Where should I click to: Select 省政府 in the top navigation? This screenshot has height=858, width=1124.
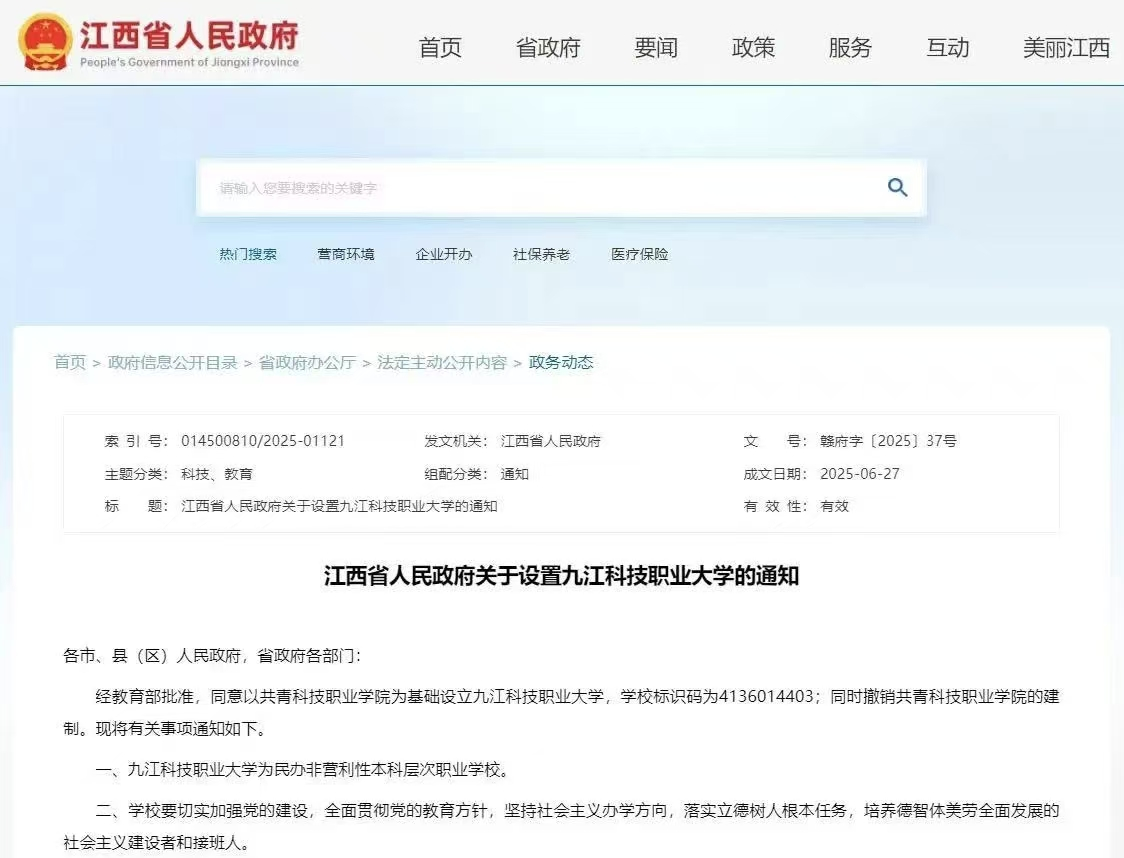tap(546, 48)
